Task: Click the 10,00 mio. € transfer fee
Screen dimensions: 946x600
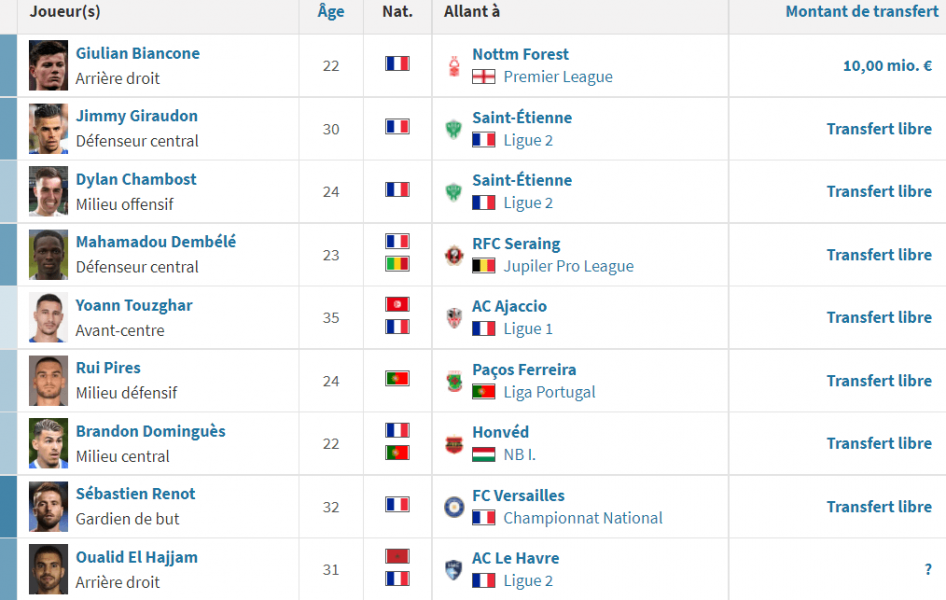Action: coord(887,66)
